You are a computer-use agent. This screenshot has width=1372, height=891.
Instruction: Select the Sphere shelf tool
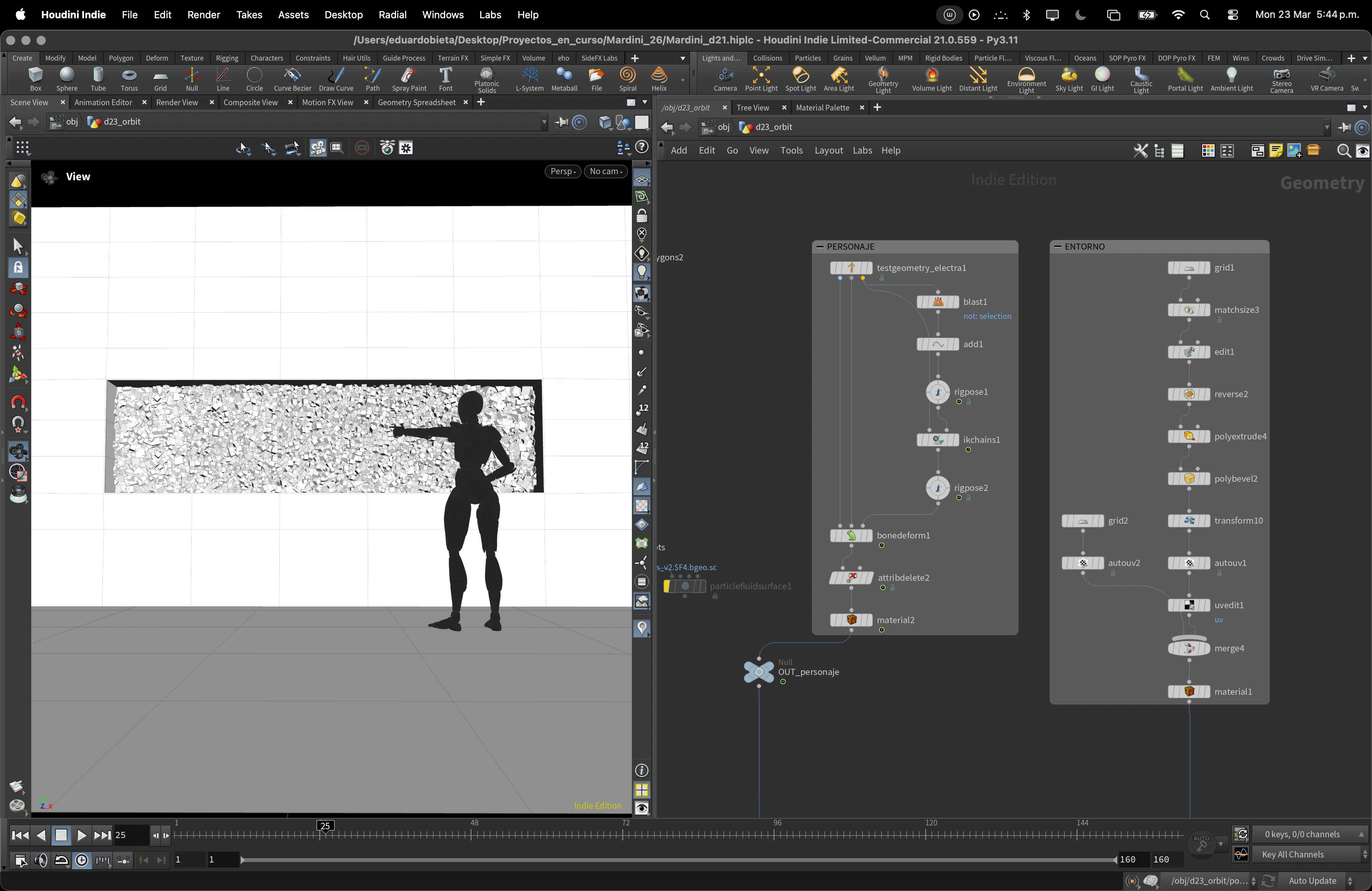pos(67,78)
